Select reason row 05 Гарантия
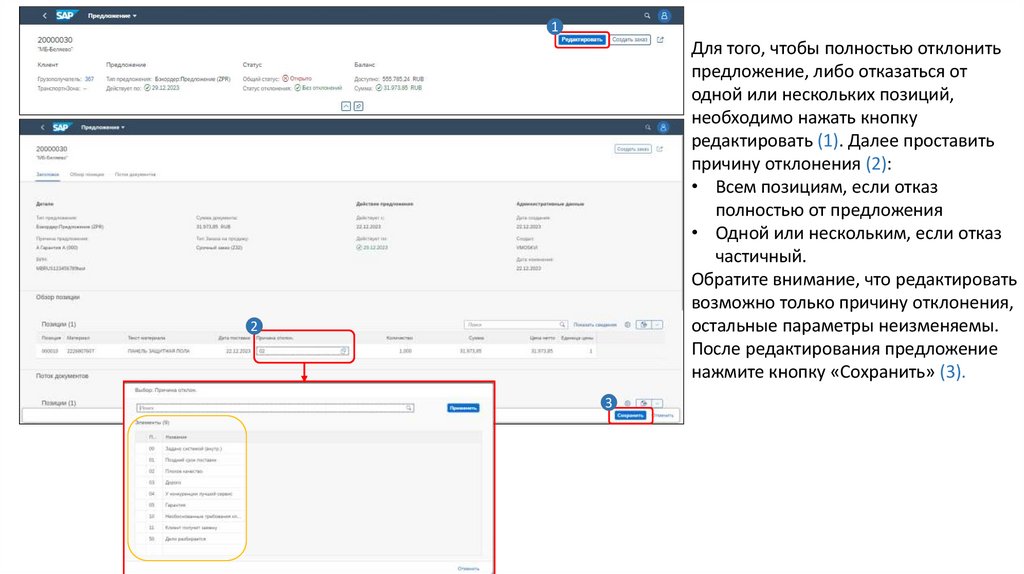 (x=308, y=505)
